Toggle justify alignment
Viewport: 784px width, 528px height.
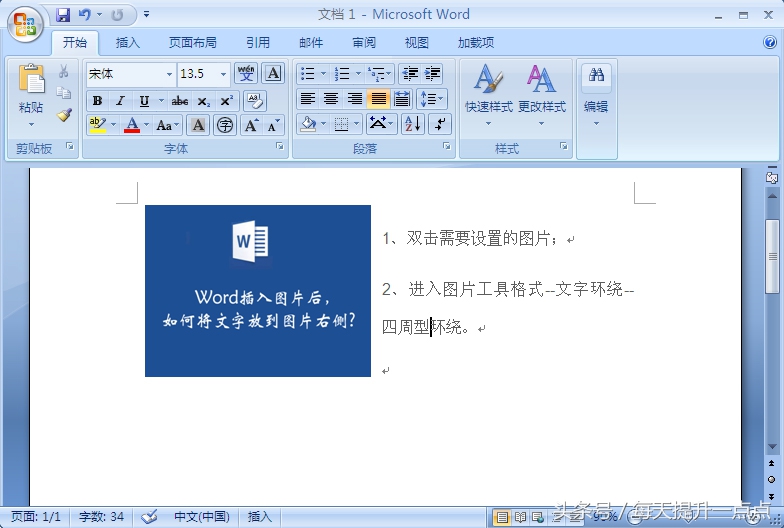378,98
